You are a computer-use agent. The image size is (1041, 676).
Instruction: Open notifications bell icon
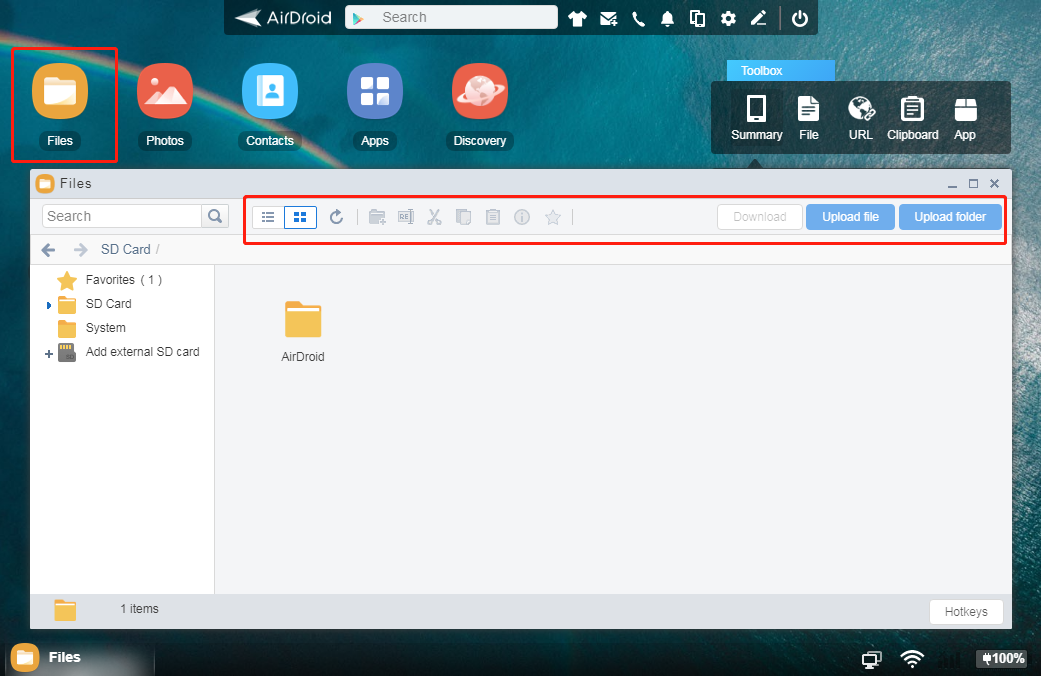point(667,18)
